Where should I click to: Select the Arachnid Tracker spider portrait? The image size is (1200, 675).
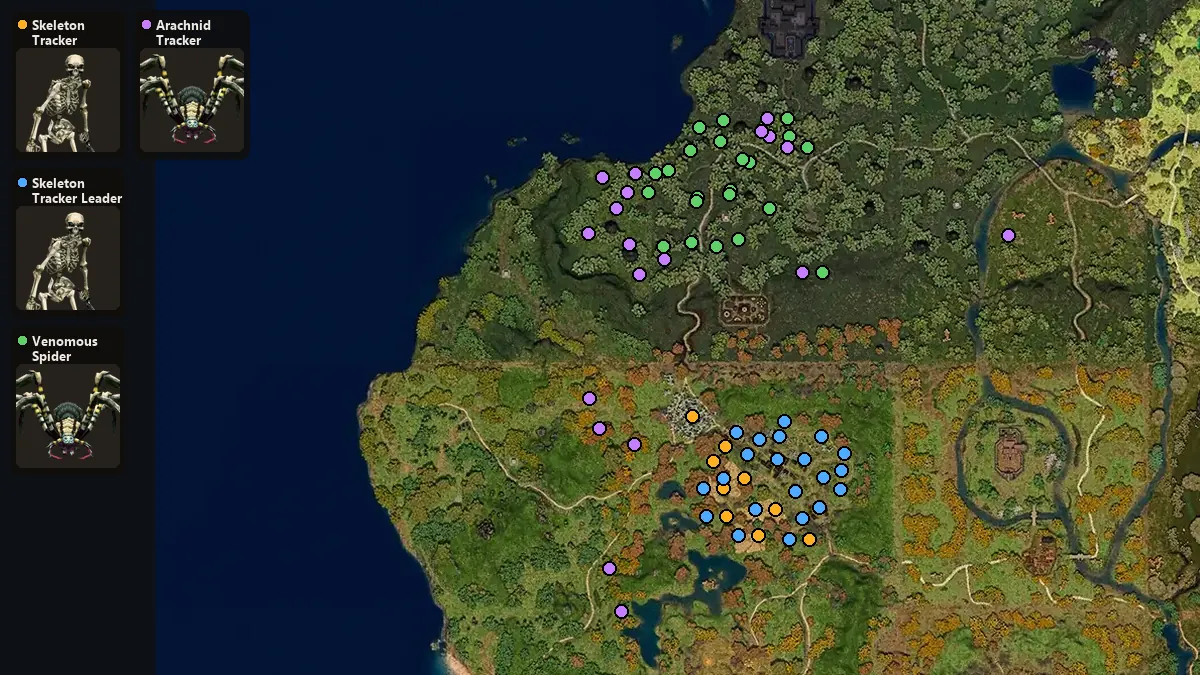tap(192, 100)
